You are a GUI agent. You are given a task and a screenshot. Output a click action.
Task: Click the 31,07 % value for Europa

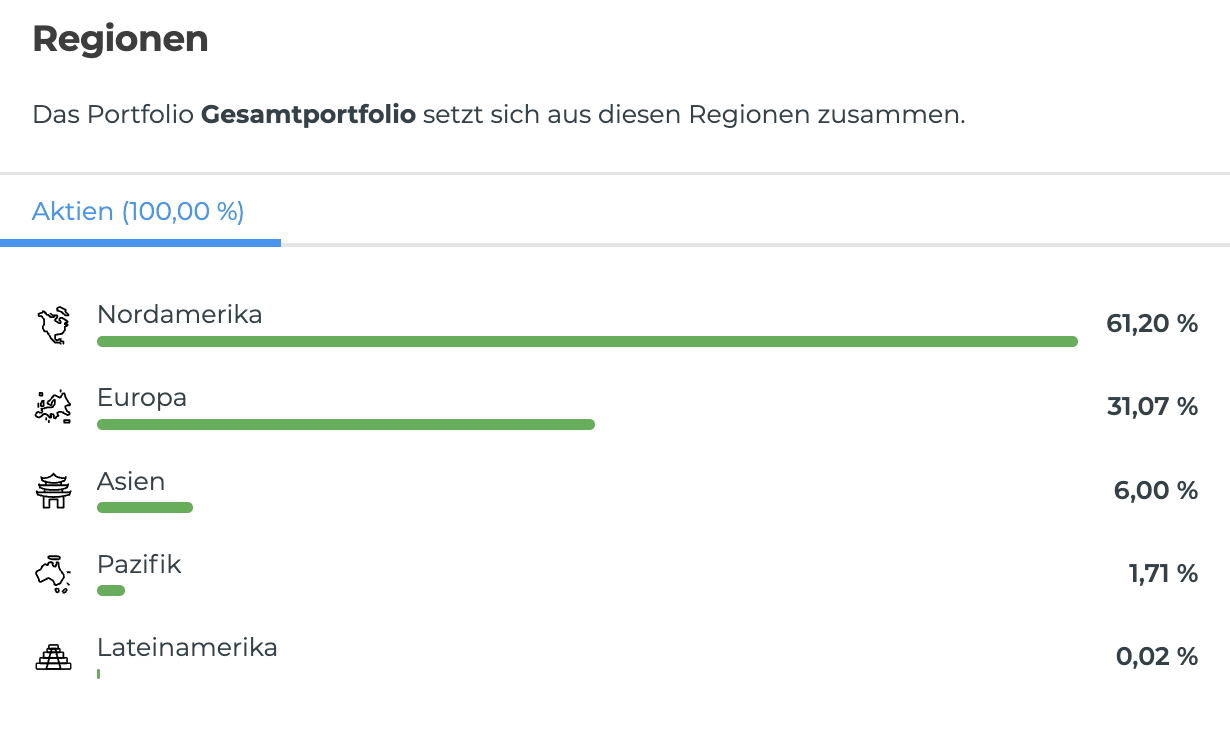click(1152, 407)
